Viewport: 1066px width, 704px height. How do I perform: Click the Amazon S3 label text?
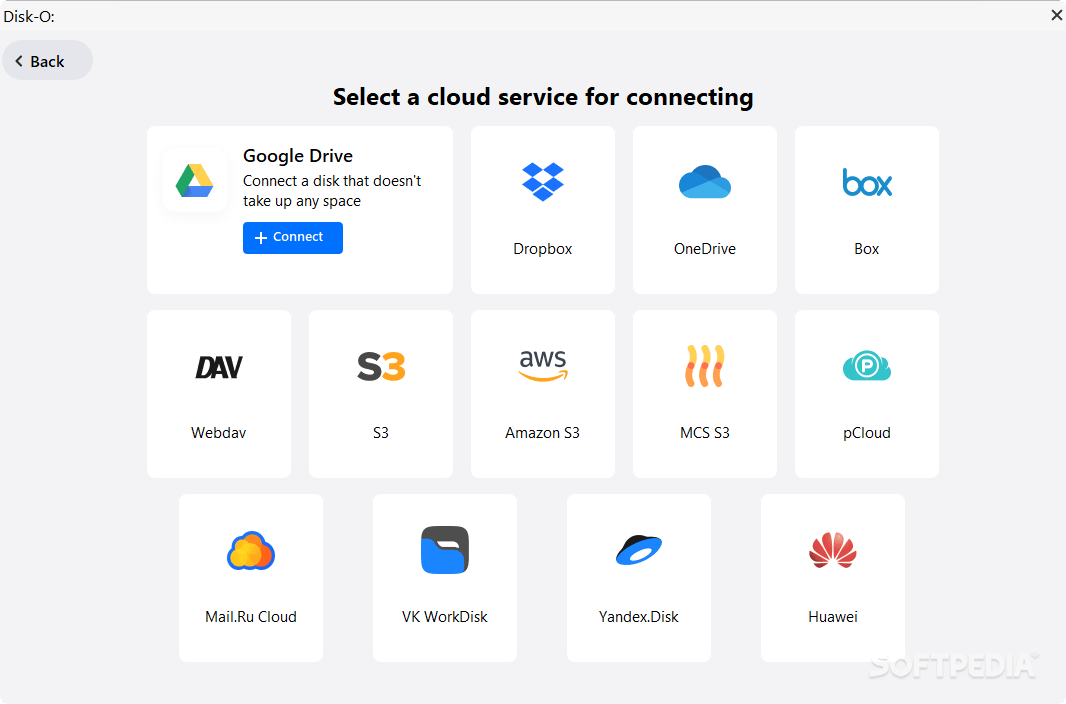pos(543,433)
